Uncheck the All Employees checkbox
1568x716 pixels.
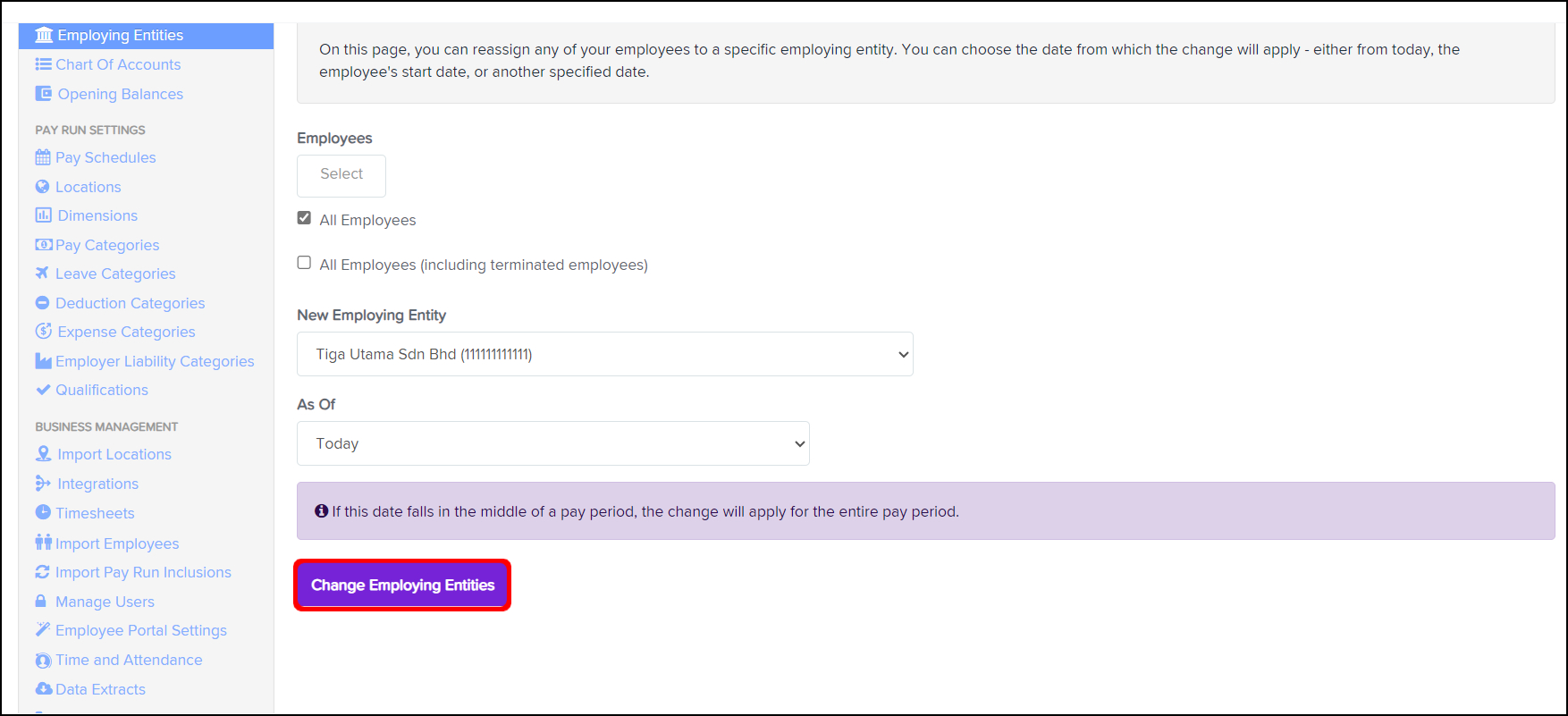[x=305, y=218]
